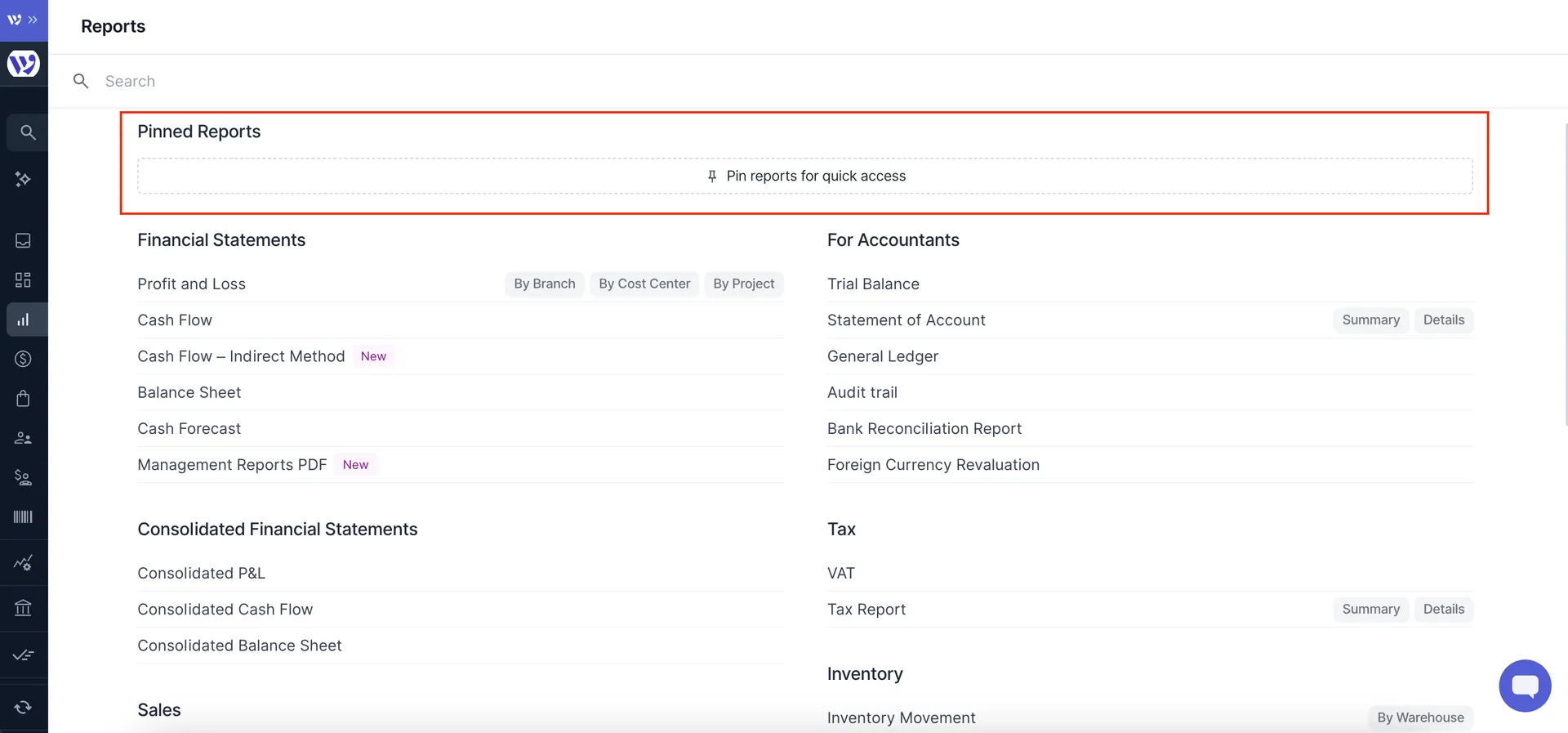This screenshot has height=733, width=1568.
Task: Open the payroll dollar-person icon in the sidebar
Action: pos(23,477)
